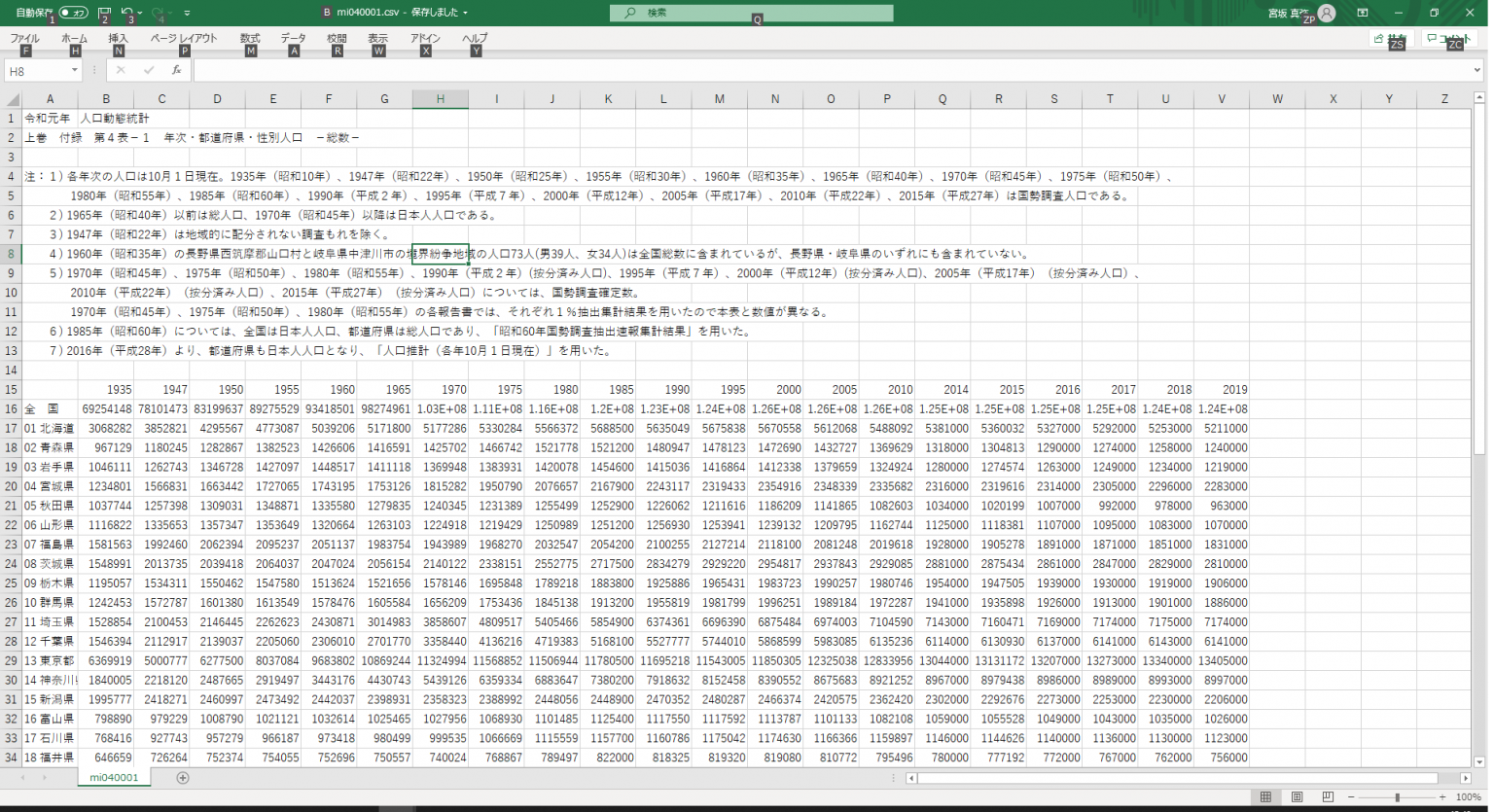Screen dimensions: 1494x812
Task: Click the zoom slider handle
Action: [1397, 797]
